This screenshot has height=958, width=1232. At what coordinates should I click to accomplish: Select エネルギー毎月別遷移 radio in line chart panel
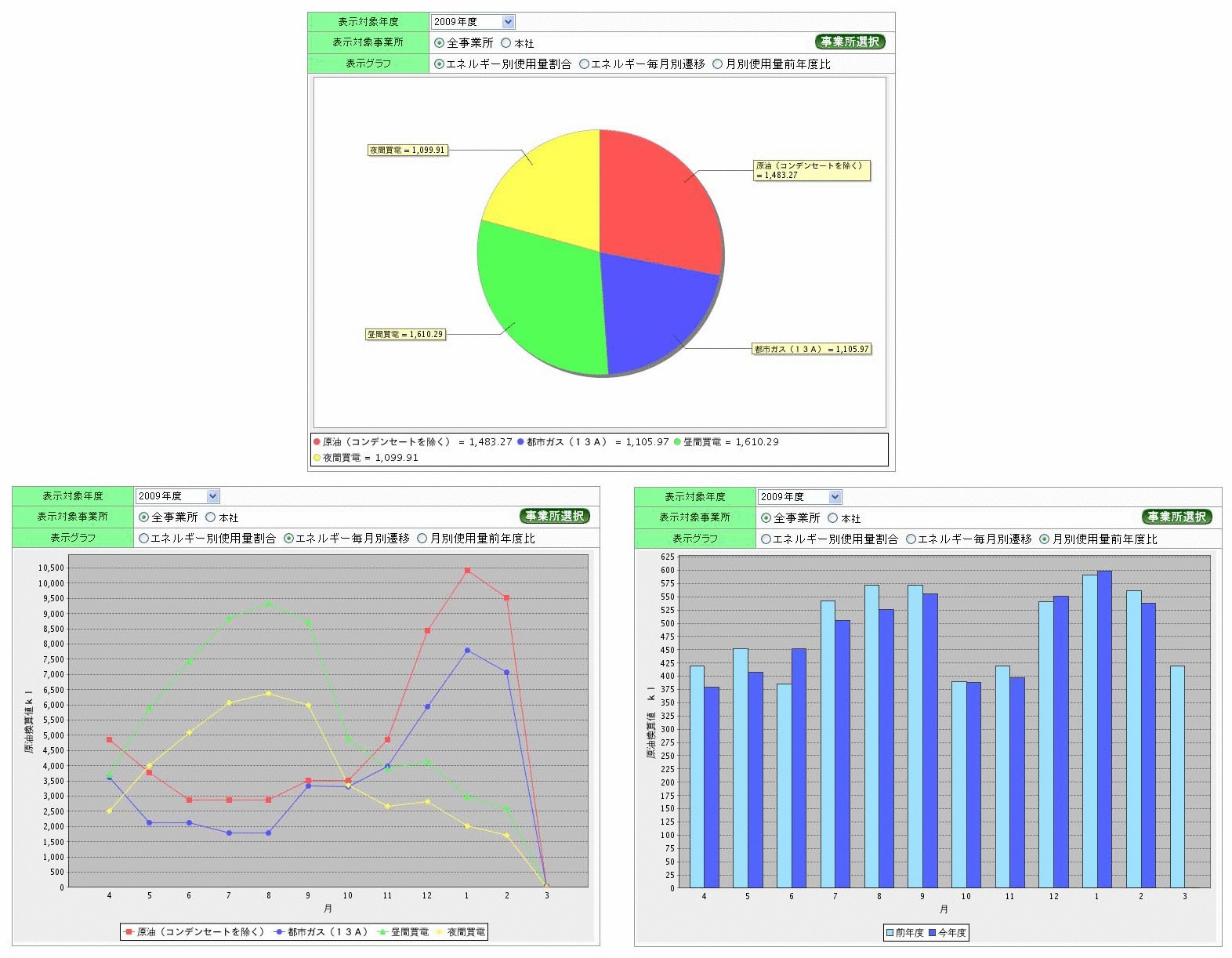point(288,539)
